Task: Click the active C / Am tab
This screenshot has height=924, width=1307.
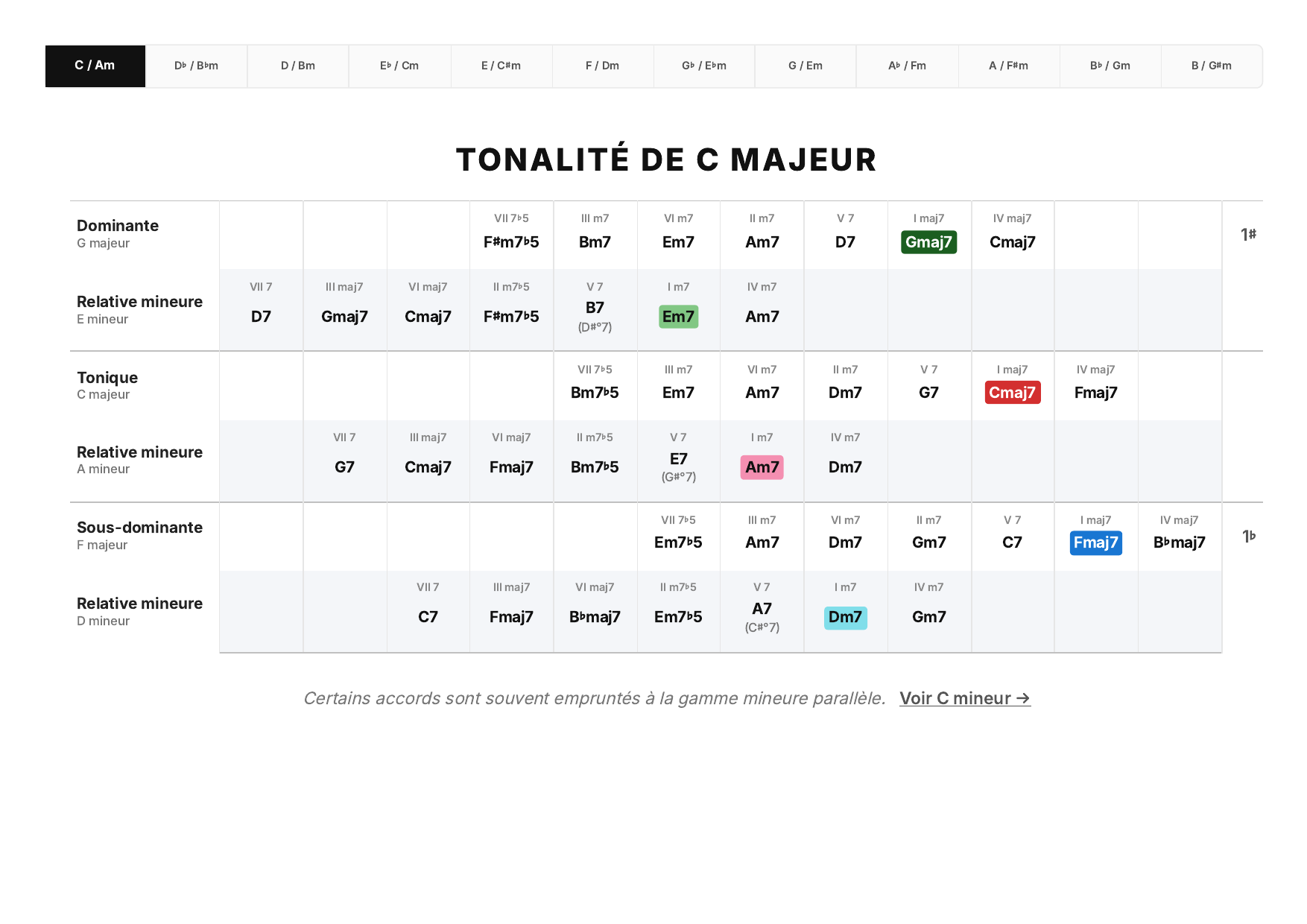Action: click(95, 66)
